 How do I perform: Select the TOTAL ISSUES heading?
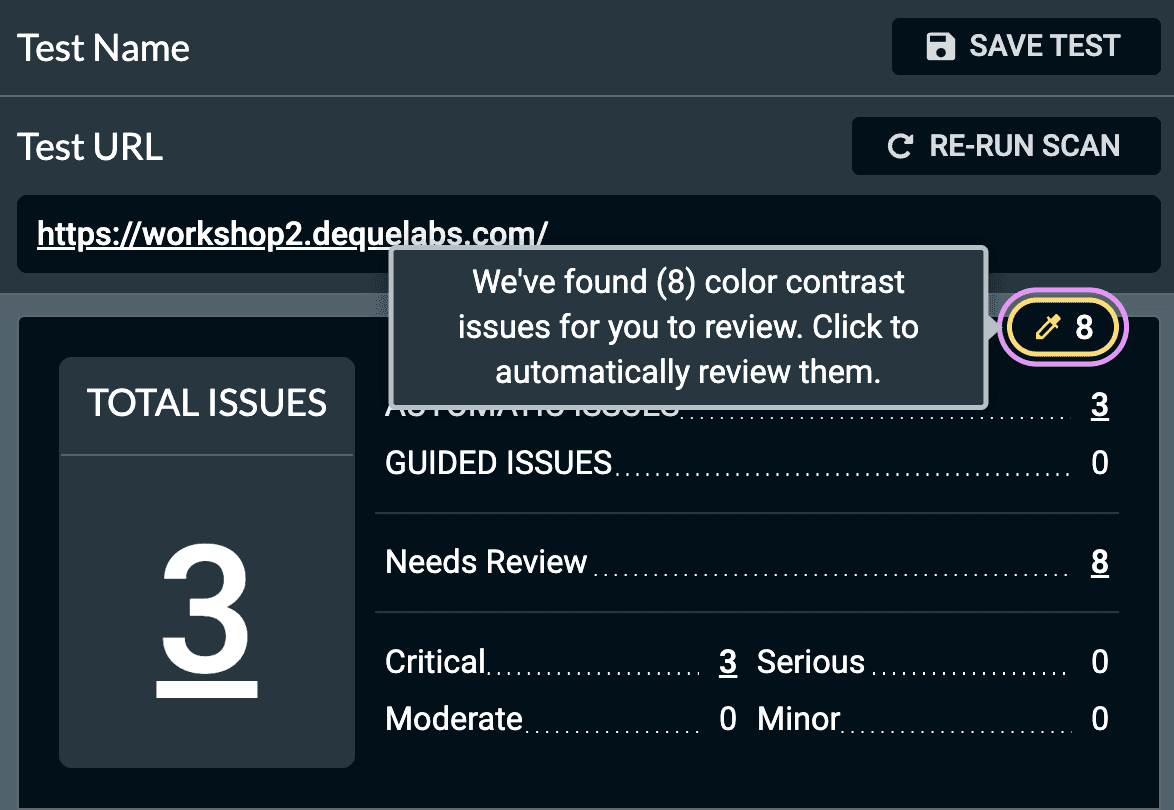coord(207,403)
